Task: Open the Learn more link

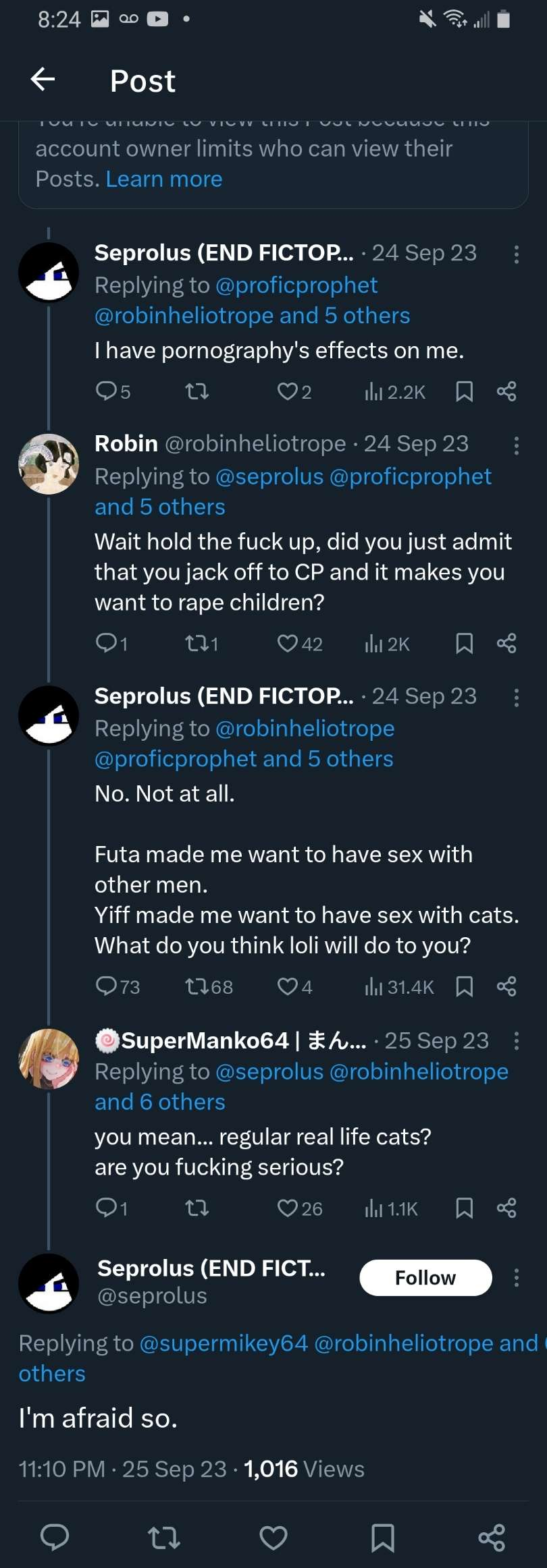Action: point(164,179)
